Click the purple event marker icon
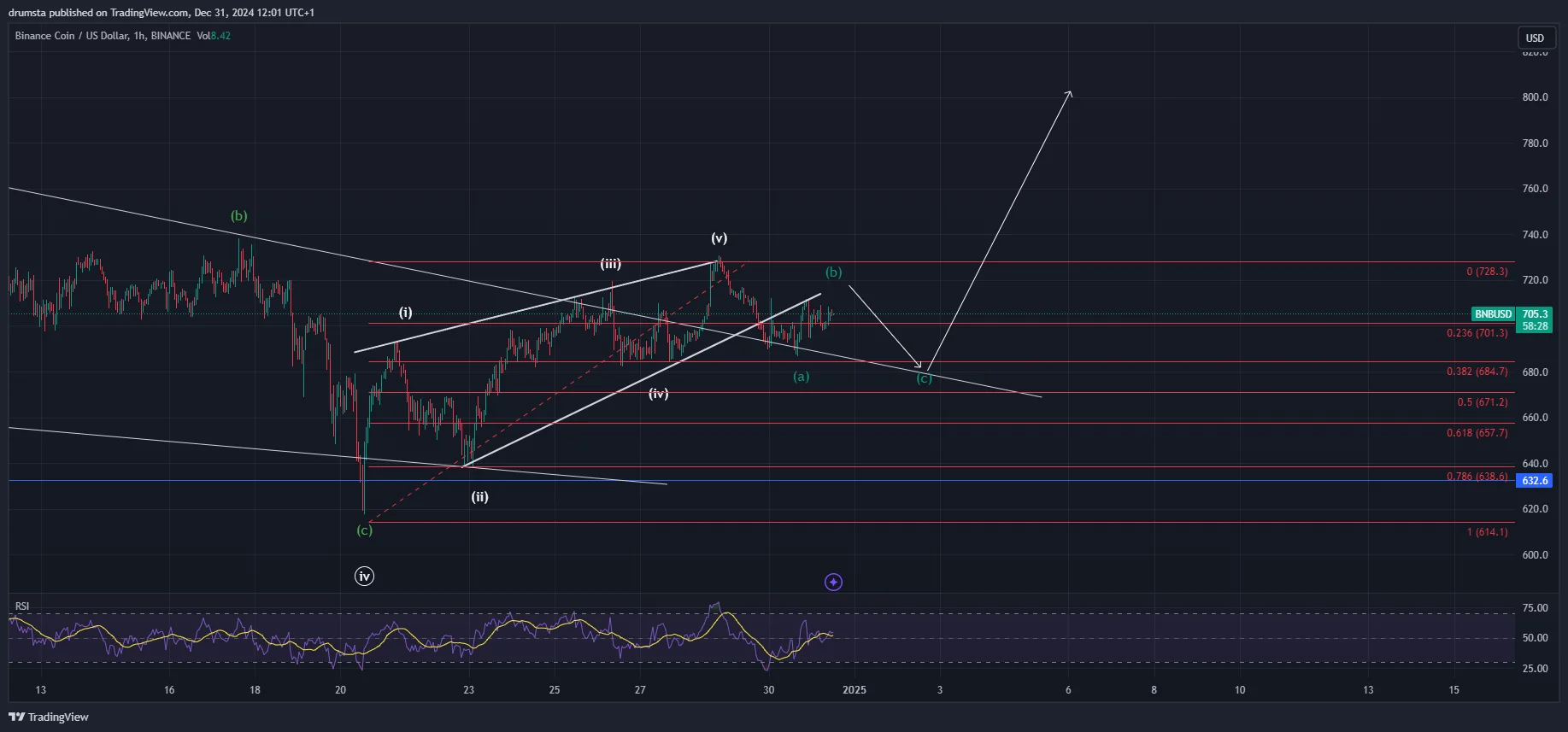The image size is (1568, 732). click(x=833, y=582)
